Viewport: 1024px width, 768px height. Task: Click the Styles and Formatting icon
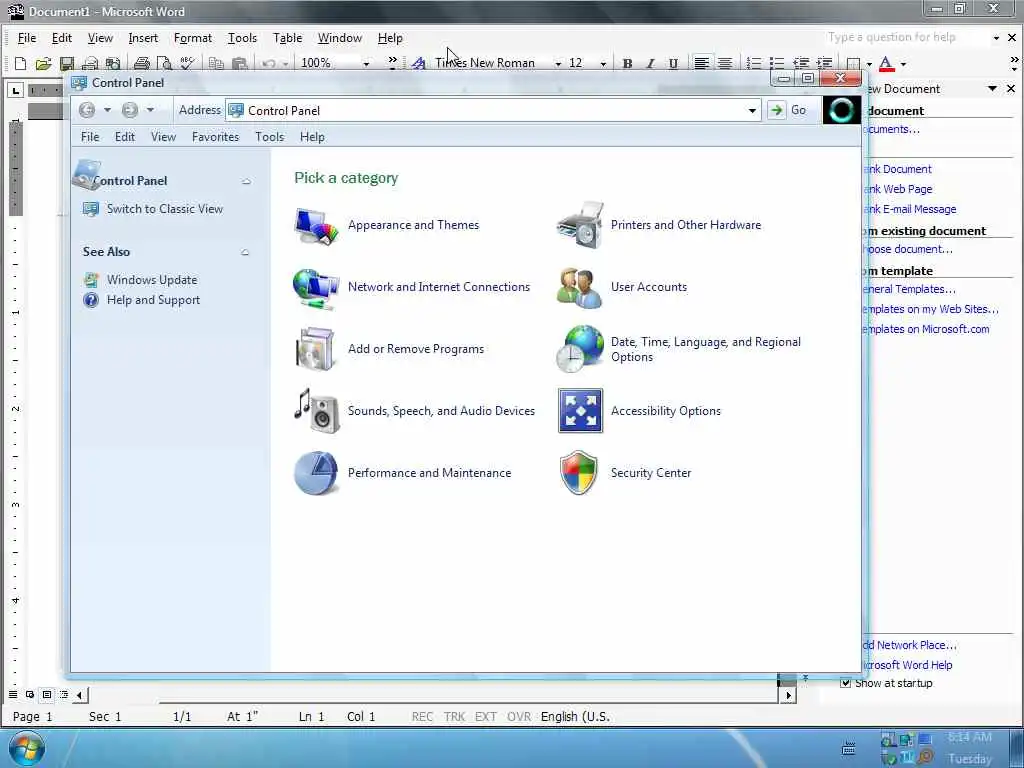tap(419, 63)
